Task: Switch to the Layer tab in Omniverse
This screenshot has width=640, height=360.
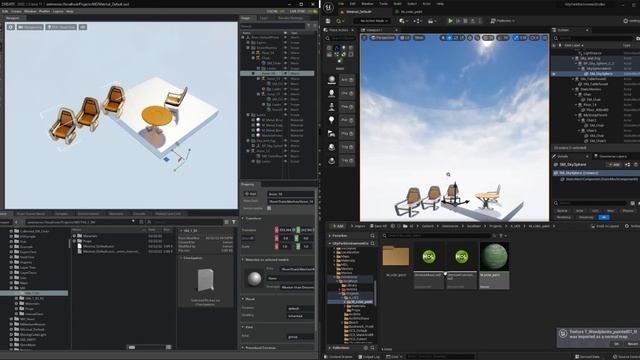Action: click(264, 18)
